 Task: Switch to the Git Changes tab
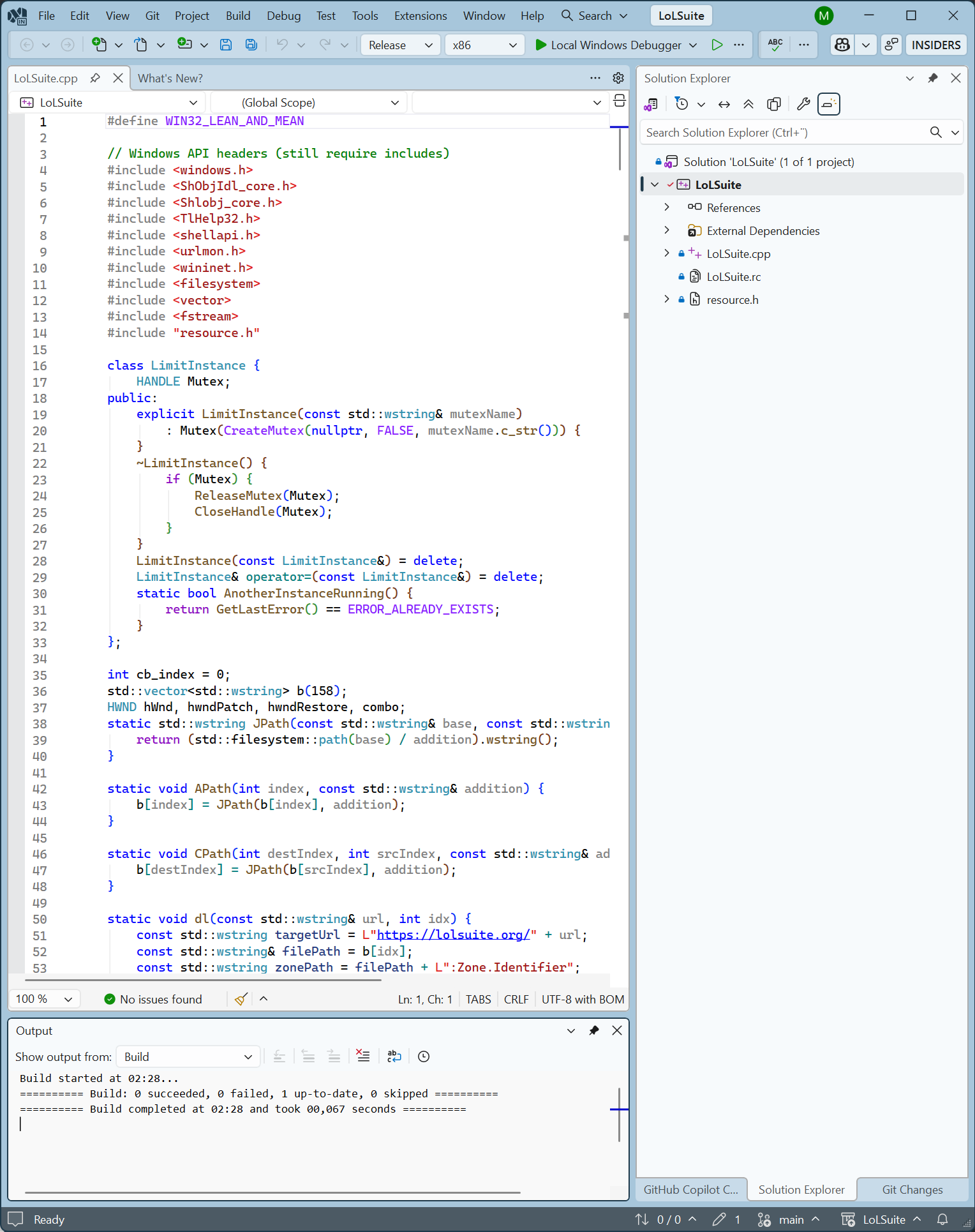pyautogui.click(x=912, y=1189)
